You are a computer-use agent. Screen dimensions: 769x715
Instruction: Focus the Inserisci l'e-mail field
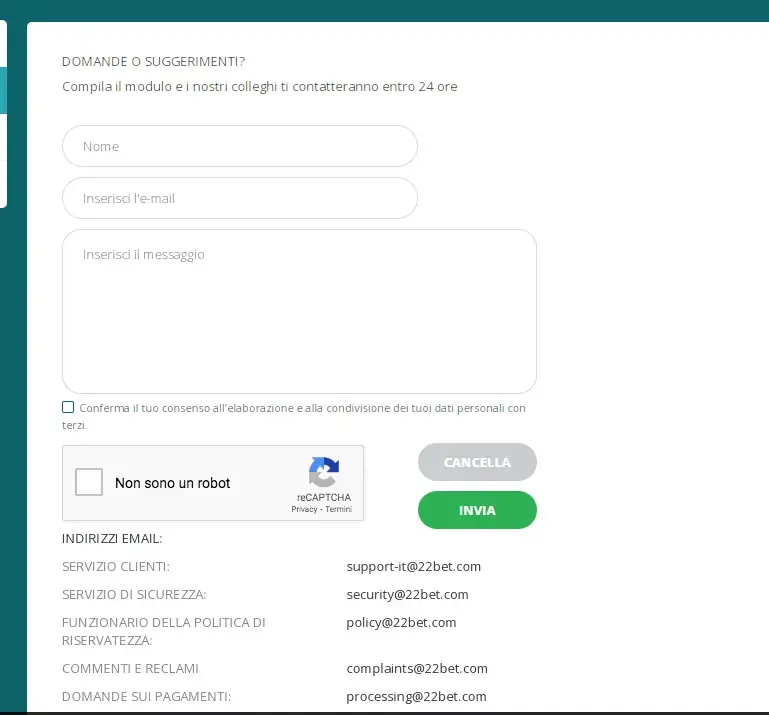(240, 198)
